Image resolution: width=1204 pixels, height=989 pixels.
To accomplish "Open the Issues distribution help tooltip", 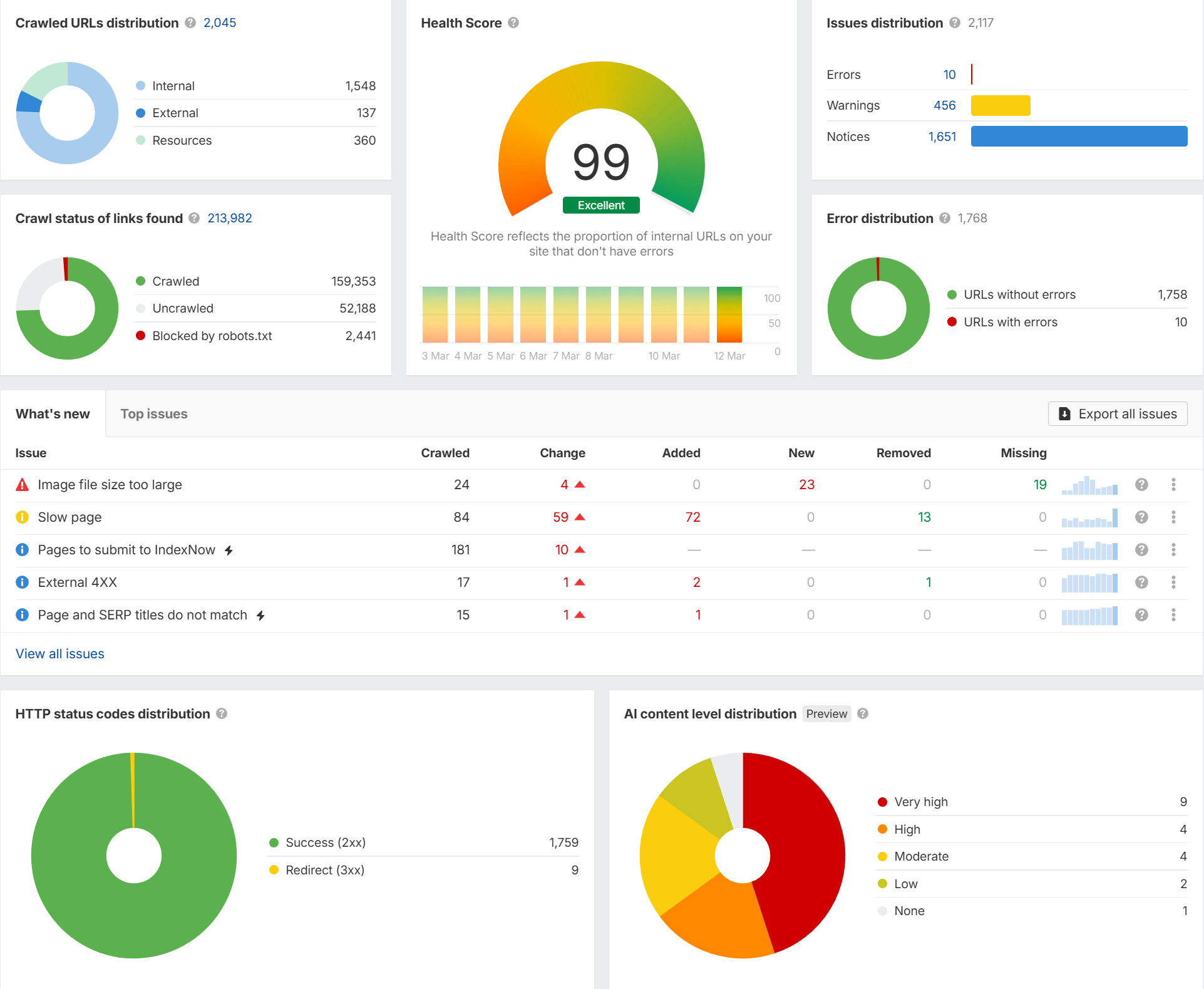I will pyautogui.click(x=955, y=23).
